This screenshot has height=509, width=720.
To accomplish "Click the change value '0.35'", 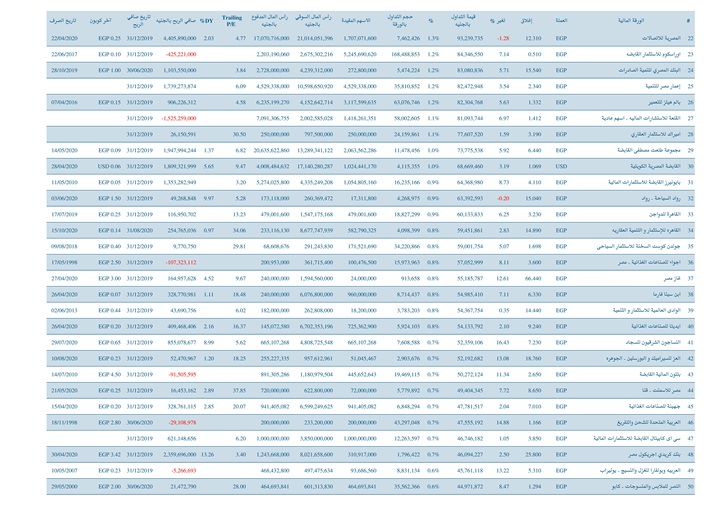I will (x=504, y=311).
